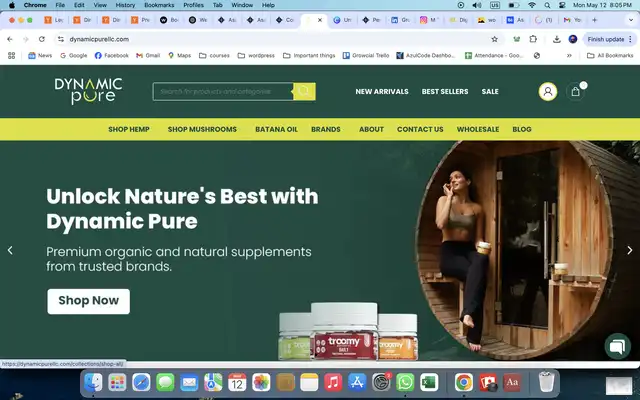Open the BLOG page

click(522, 129)
